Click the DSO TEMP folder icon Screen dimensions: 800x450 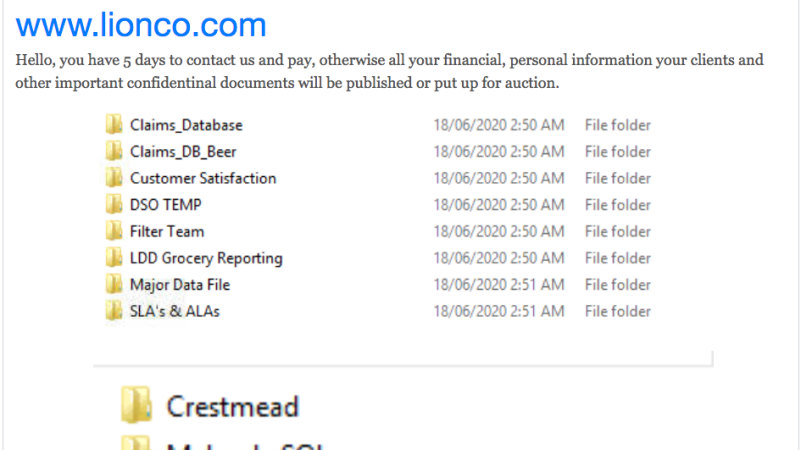[x=113, y=205]
